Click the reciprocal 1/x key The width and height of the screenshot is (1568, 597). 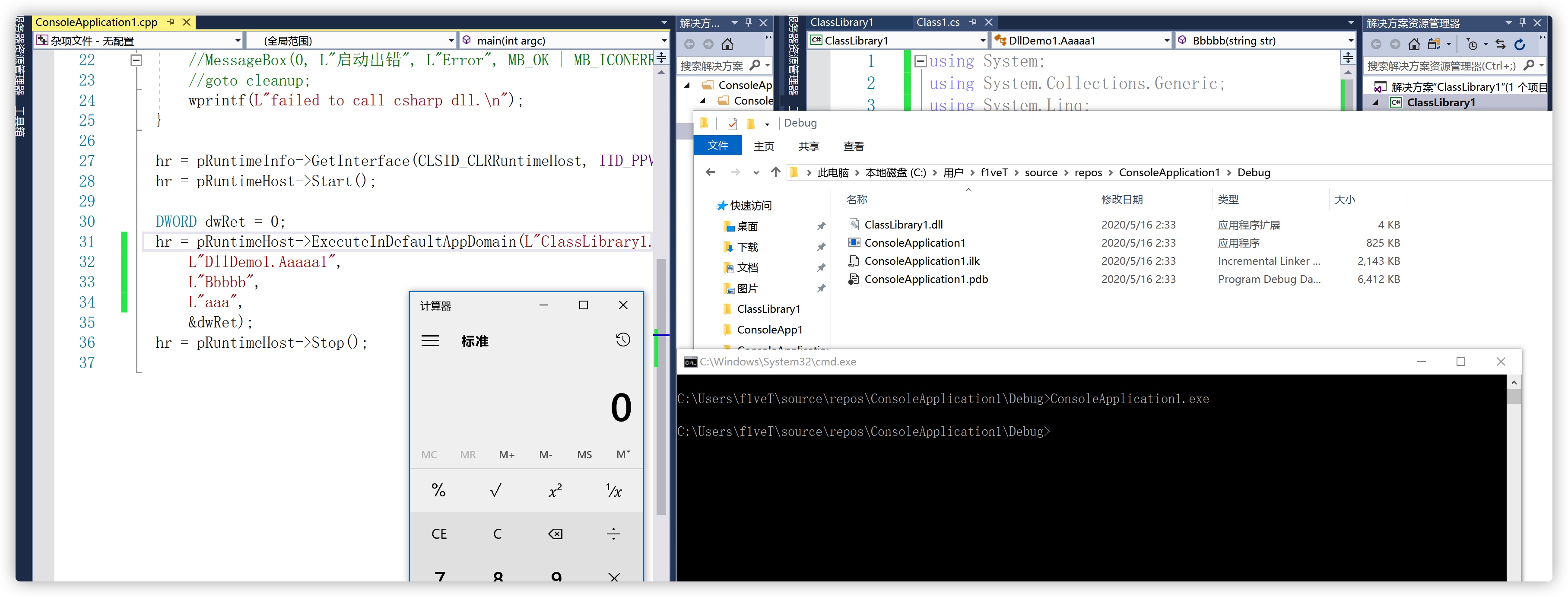coord(613,490)
